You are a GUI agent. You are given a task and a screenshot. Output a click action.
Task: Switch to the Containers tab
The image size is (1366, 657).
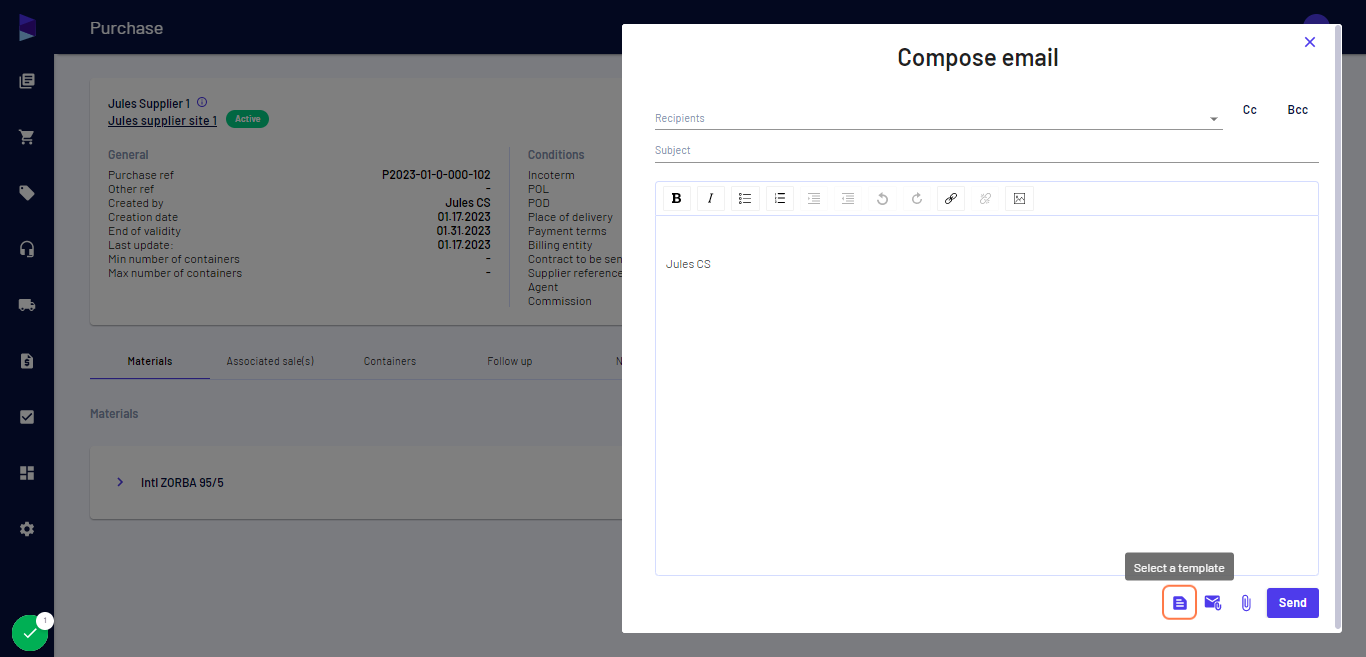(x=390, y=361)
